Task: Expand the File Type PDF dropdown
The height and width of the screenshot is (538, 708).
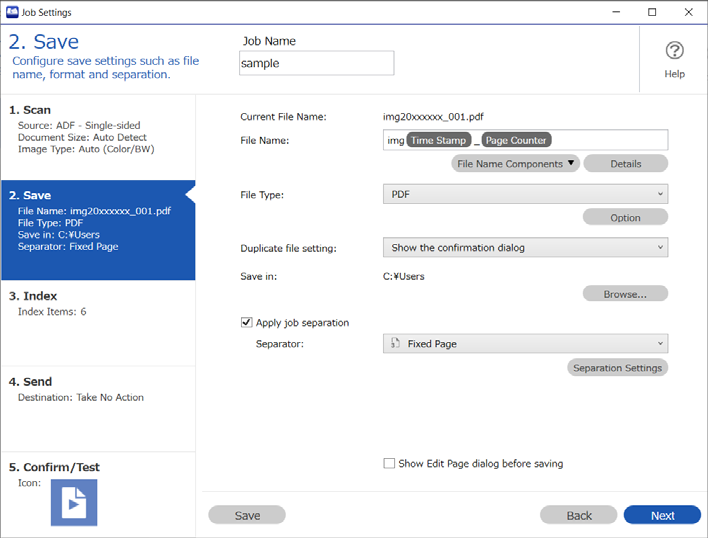Action: [x=525, y=194]
